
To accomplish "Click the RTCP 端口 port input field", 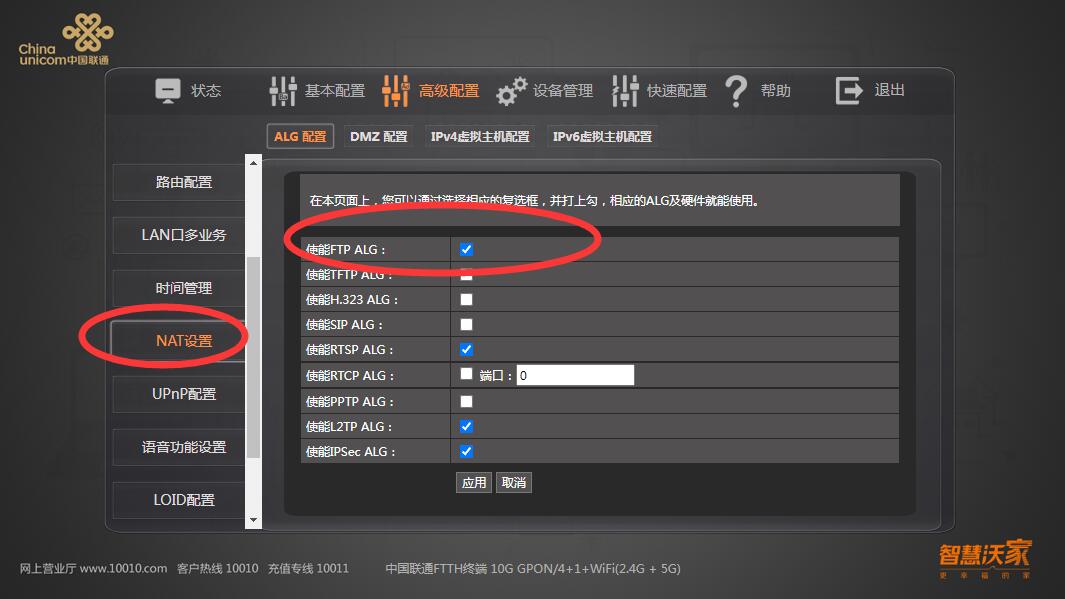I will [575, 375].
